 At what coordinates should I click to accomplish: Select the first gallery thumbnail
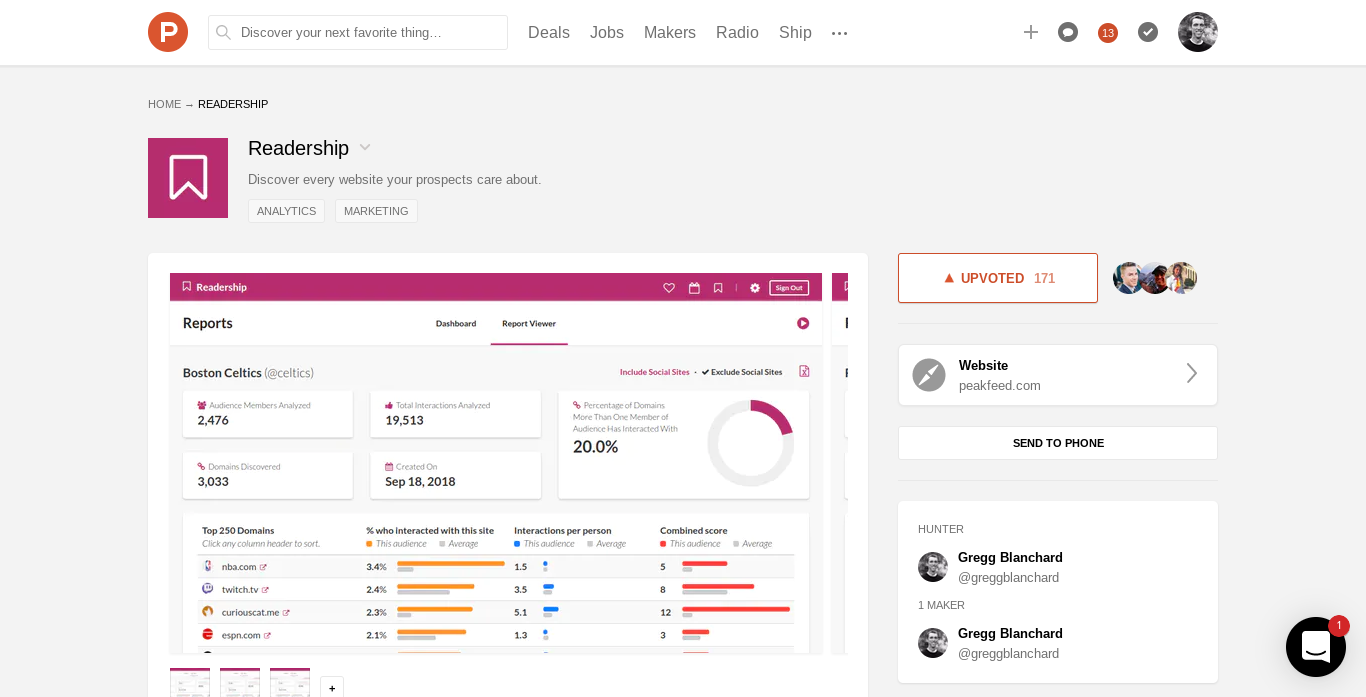190,682
